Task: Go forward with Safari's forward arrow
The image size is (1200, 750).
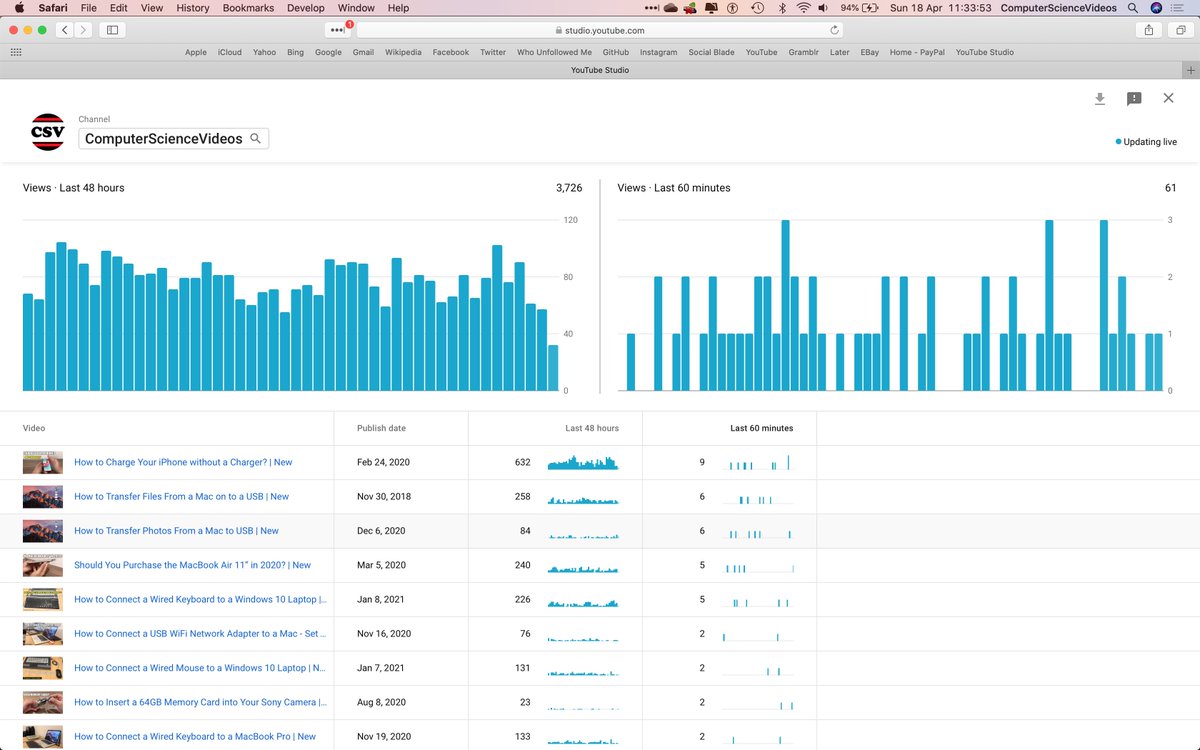Action: click(83, 30)
